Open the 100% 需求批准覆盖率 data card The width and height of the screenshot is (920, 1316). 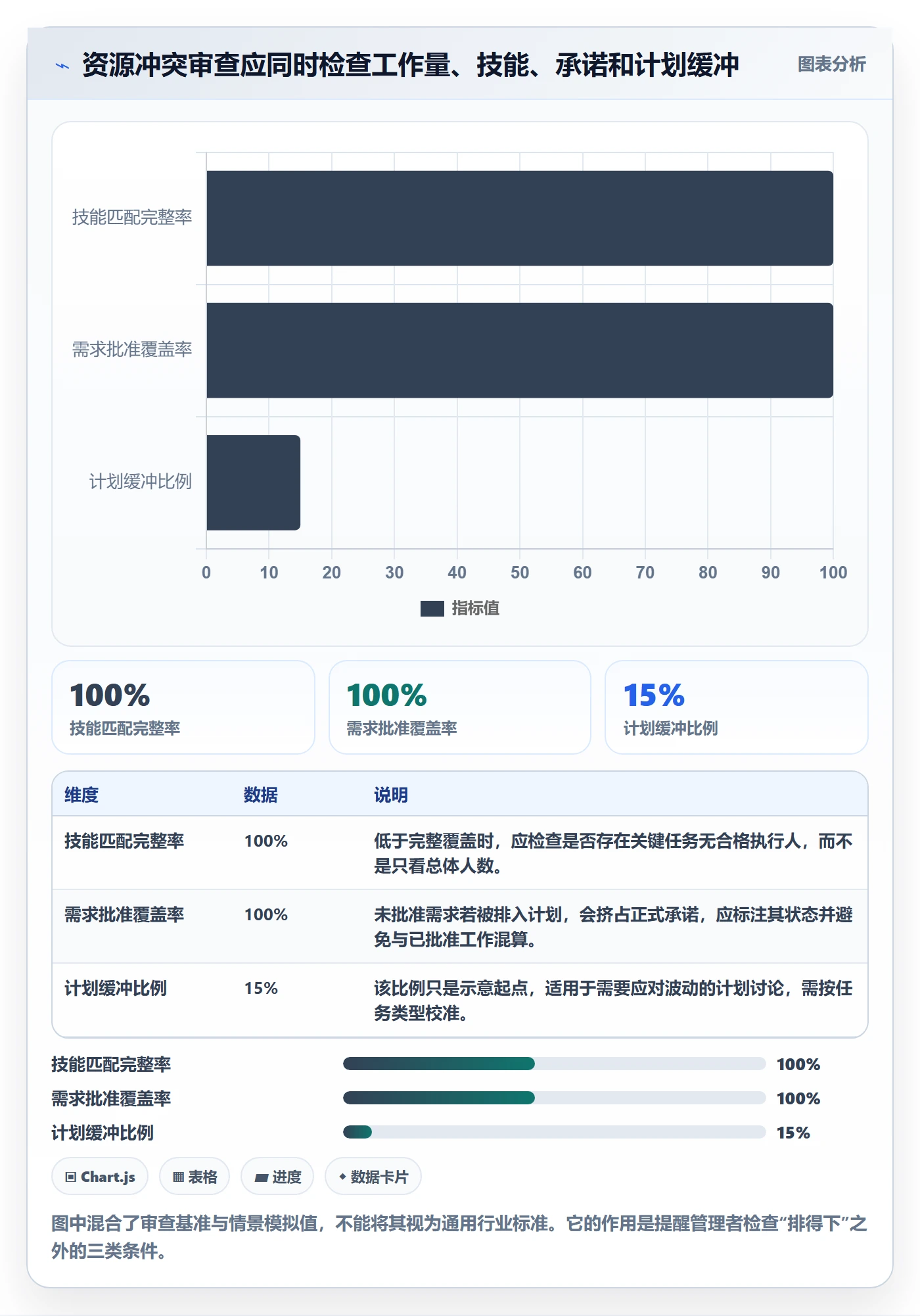coord(460,707)
